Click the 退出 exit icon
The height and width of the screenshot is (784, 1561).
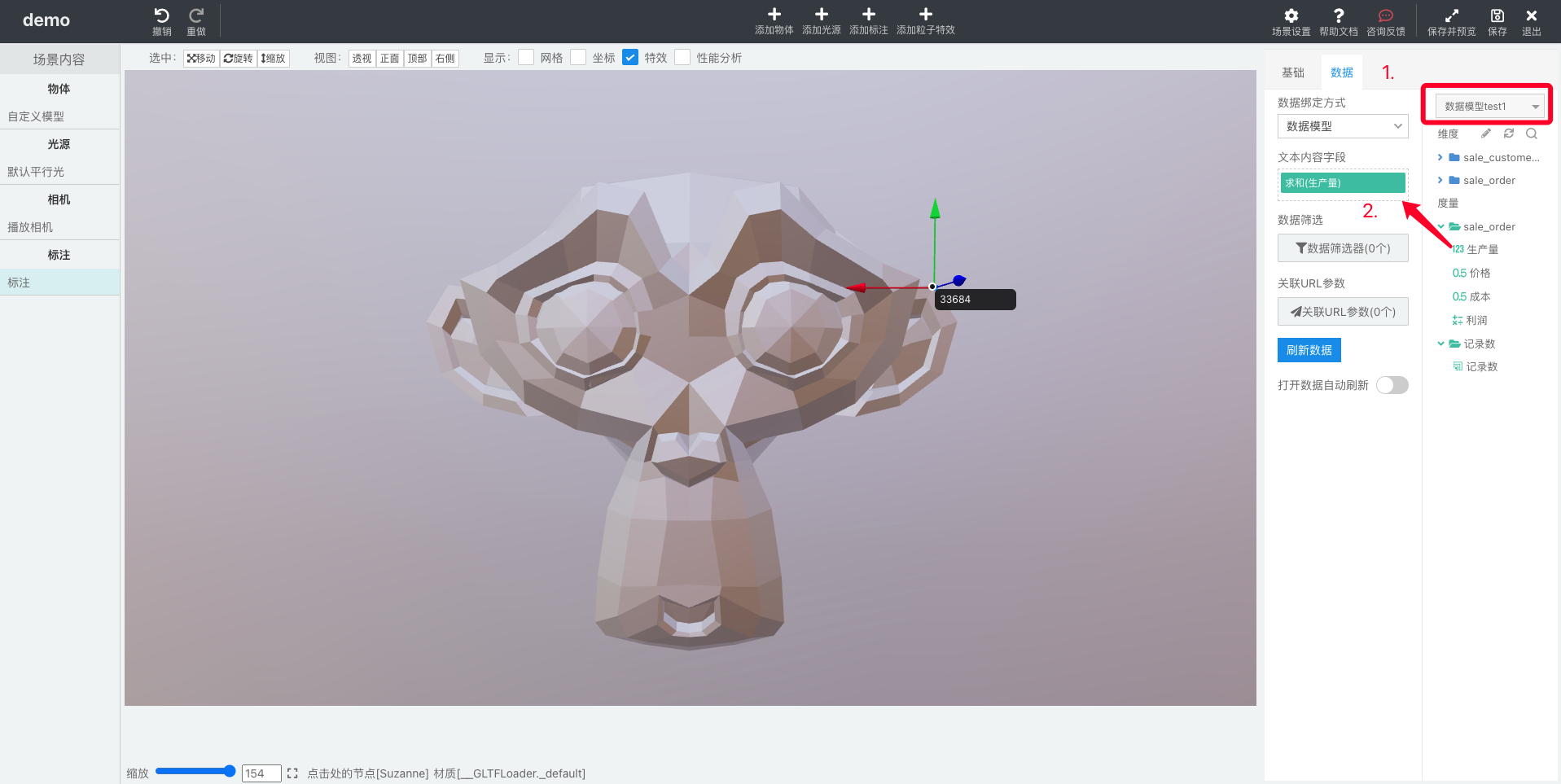point(1532,15)
